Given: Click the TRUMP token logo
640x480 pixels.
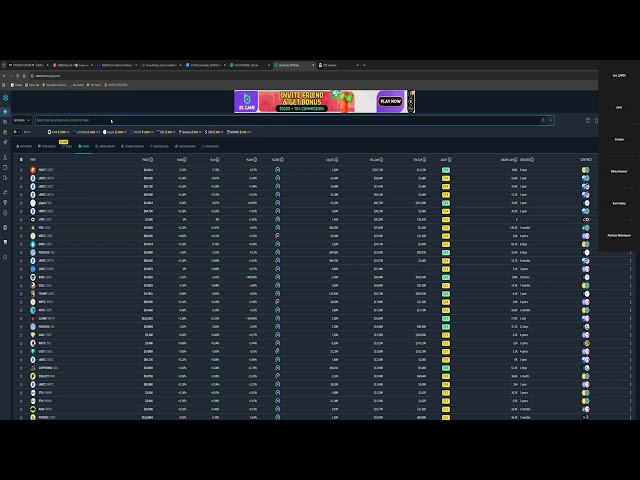Looking at the screenshot, I should pos(33,293).
